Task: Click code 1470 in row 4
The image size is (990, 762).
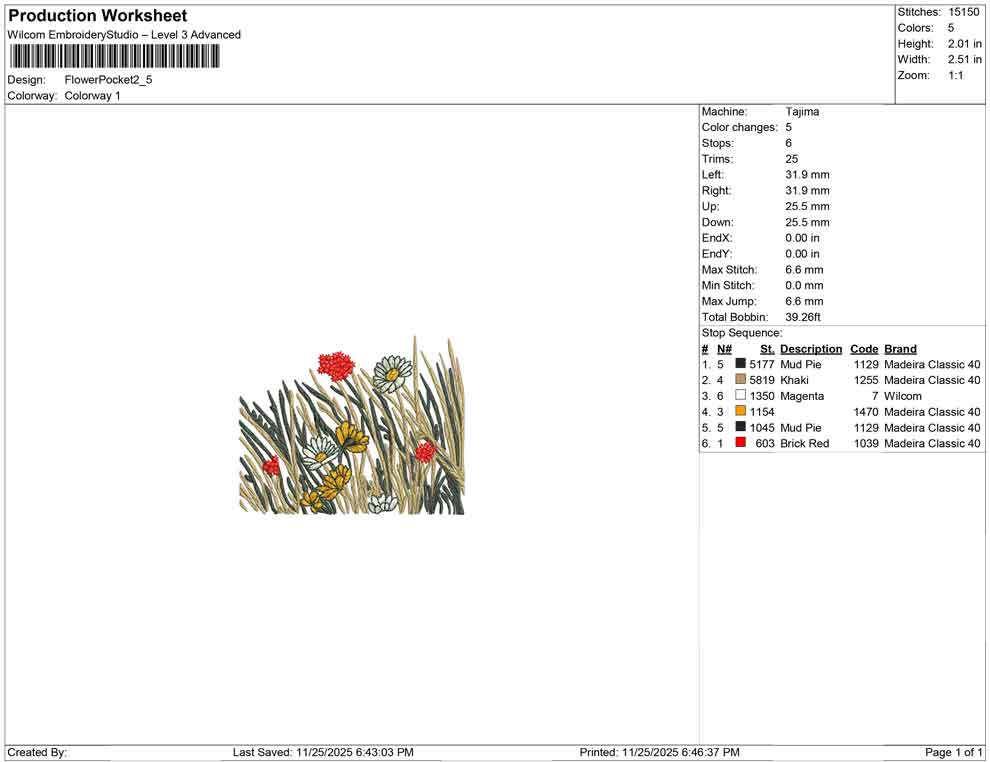Action: tap(866, 412)
